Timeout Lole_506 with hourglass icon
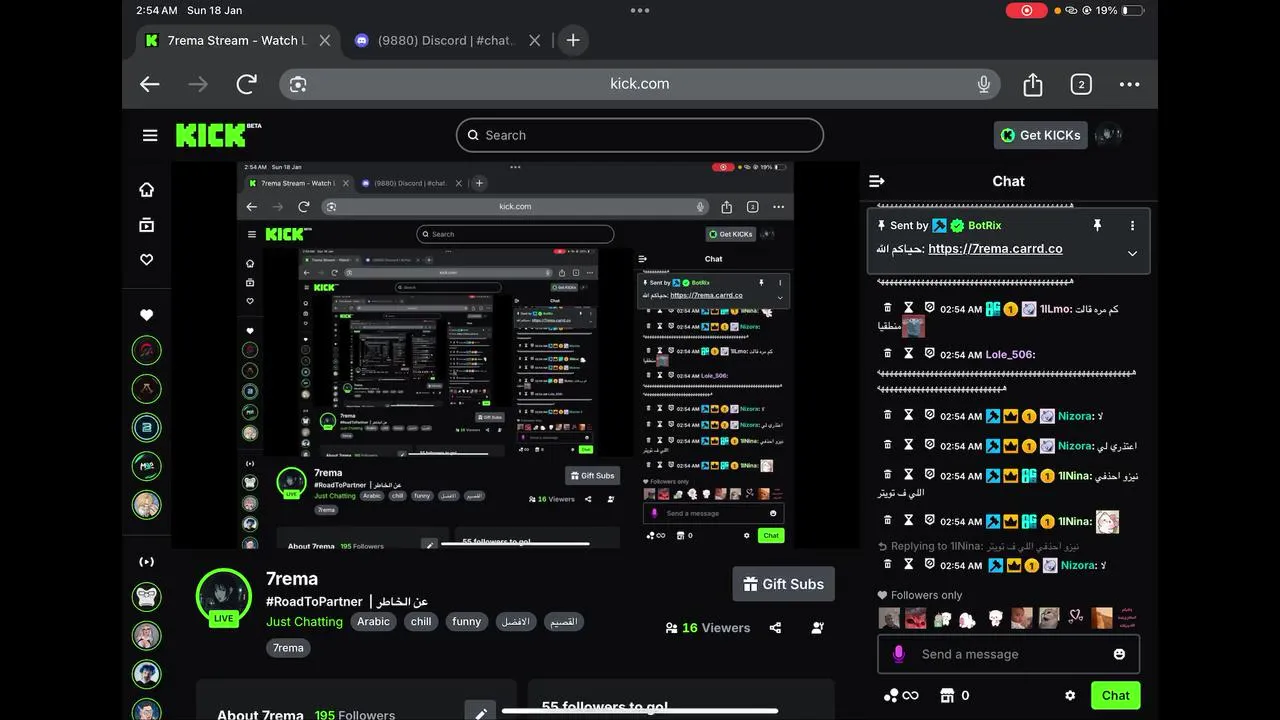Image resolution: width=1280 pixels, height=720 pixels. pos(909,353)
